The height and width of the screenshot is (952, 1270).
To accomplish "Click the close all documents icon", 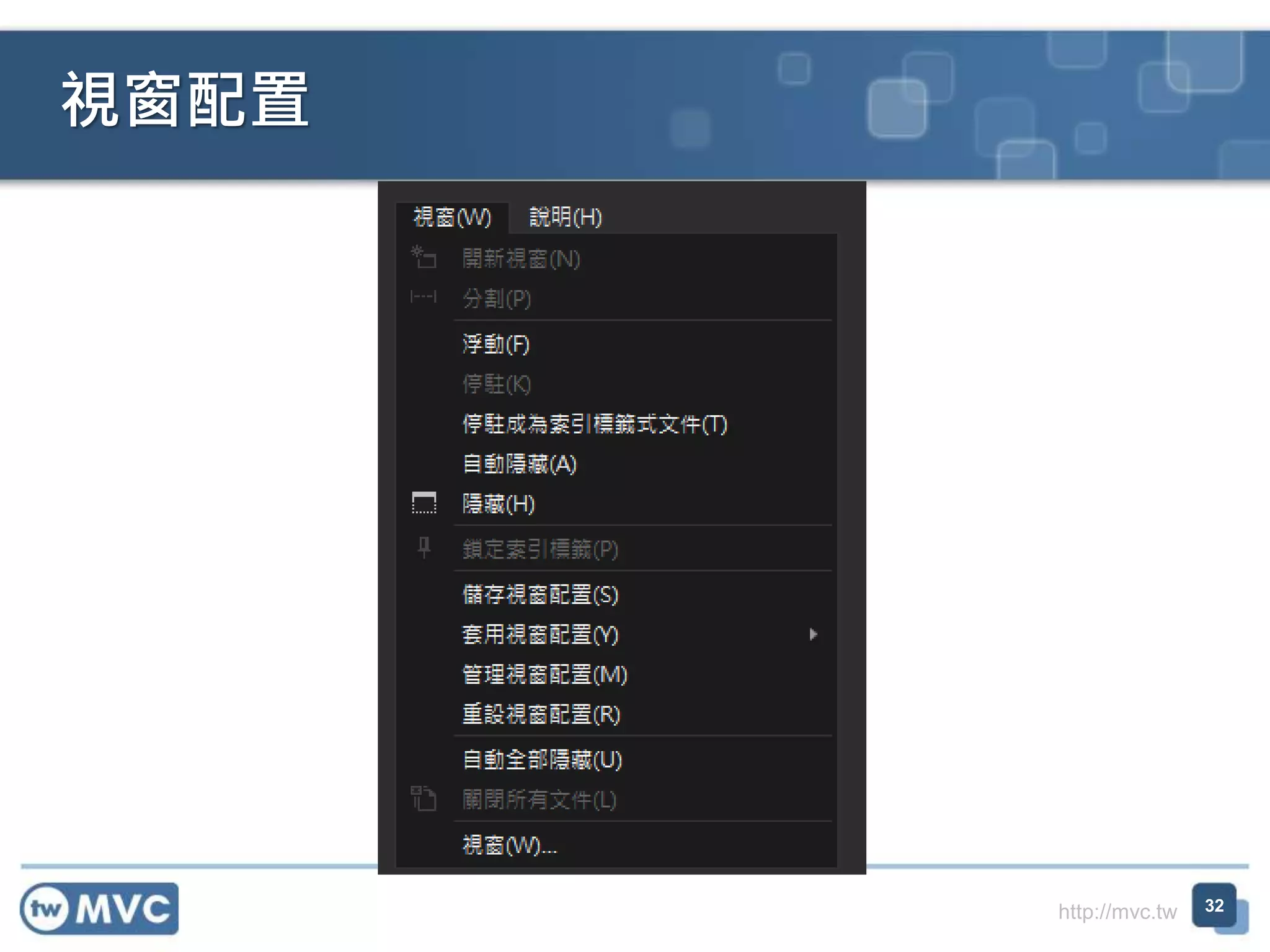I will pos(424,798).
